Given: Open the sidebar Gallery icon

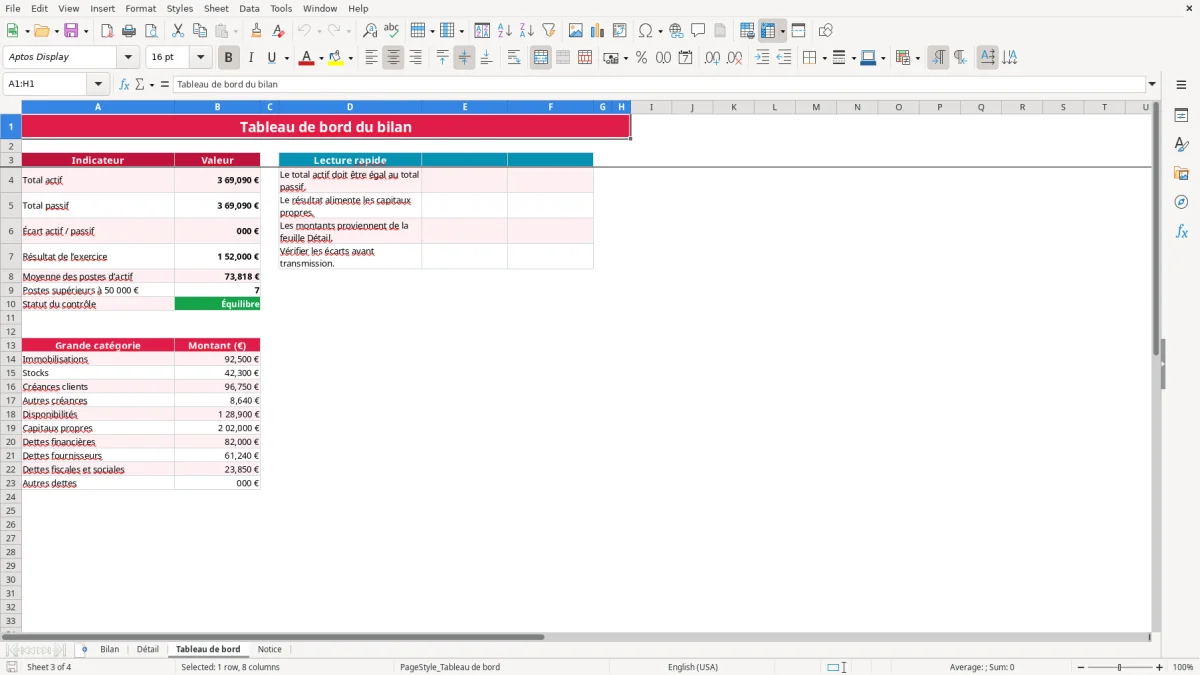Looking at the screenshot, I should [x=1181, y=174].
